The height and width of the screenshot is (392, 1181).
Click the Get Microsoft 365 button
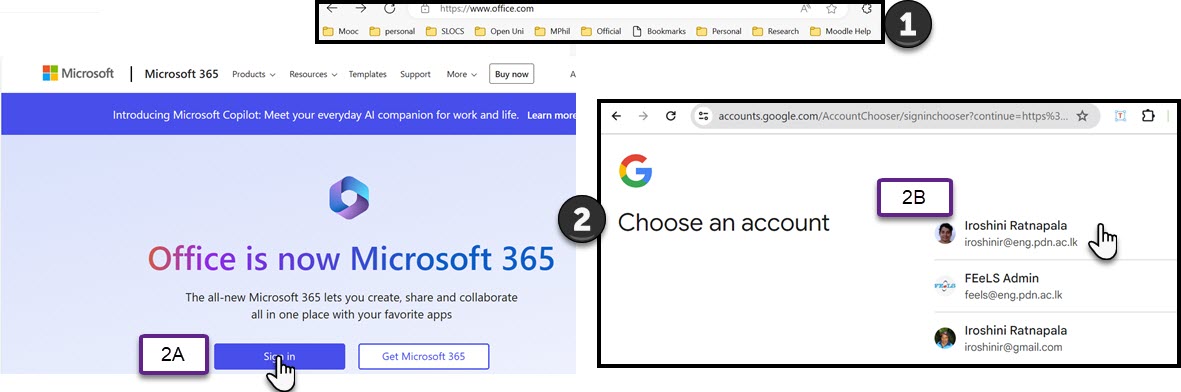pos(423,357)
